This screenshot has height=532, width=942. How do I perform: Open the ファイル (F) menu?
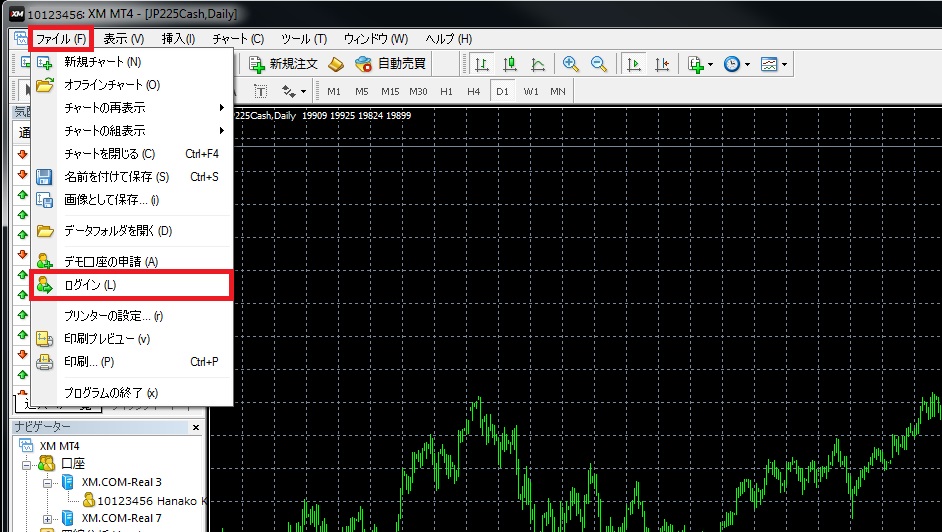click(61, 39)
